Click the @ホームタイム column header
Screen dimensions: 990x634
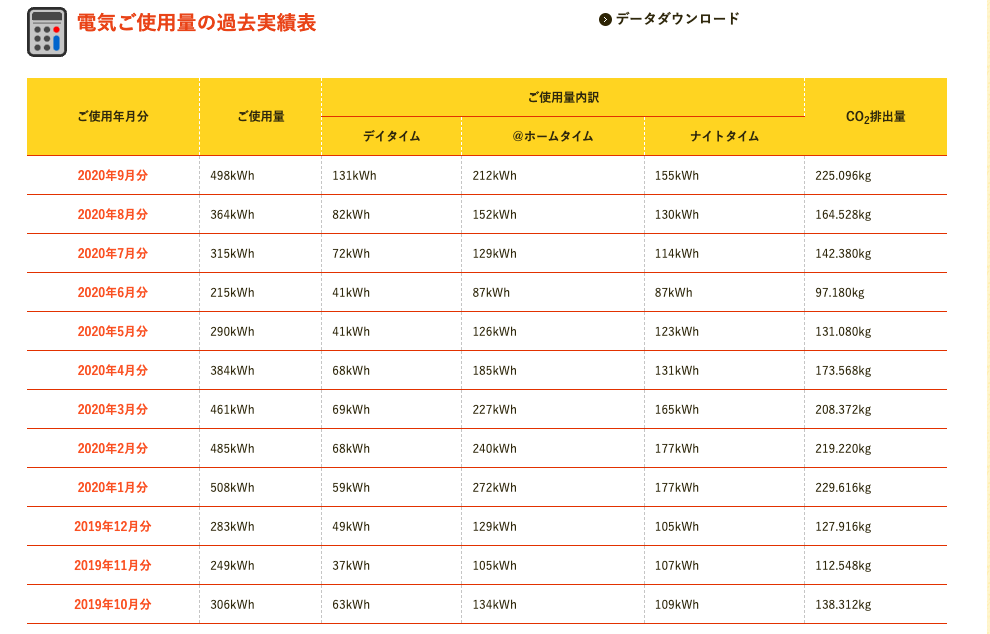pyautogui.click(x=553, y=136)
